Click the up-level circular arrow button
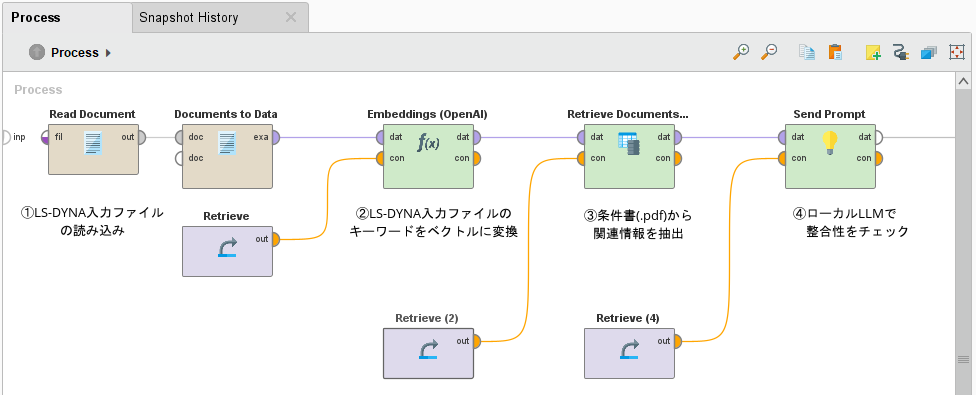This screenshot has height=395, width=976. [x=37, y=52]
